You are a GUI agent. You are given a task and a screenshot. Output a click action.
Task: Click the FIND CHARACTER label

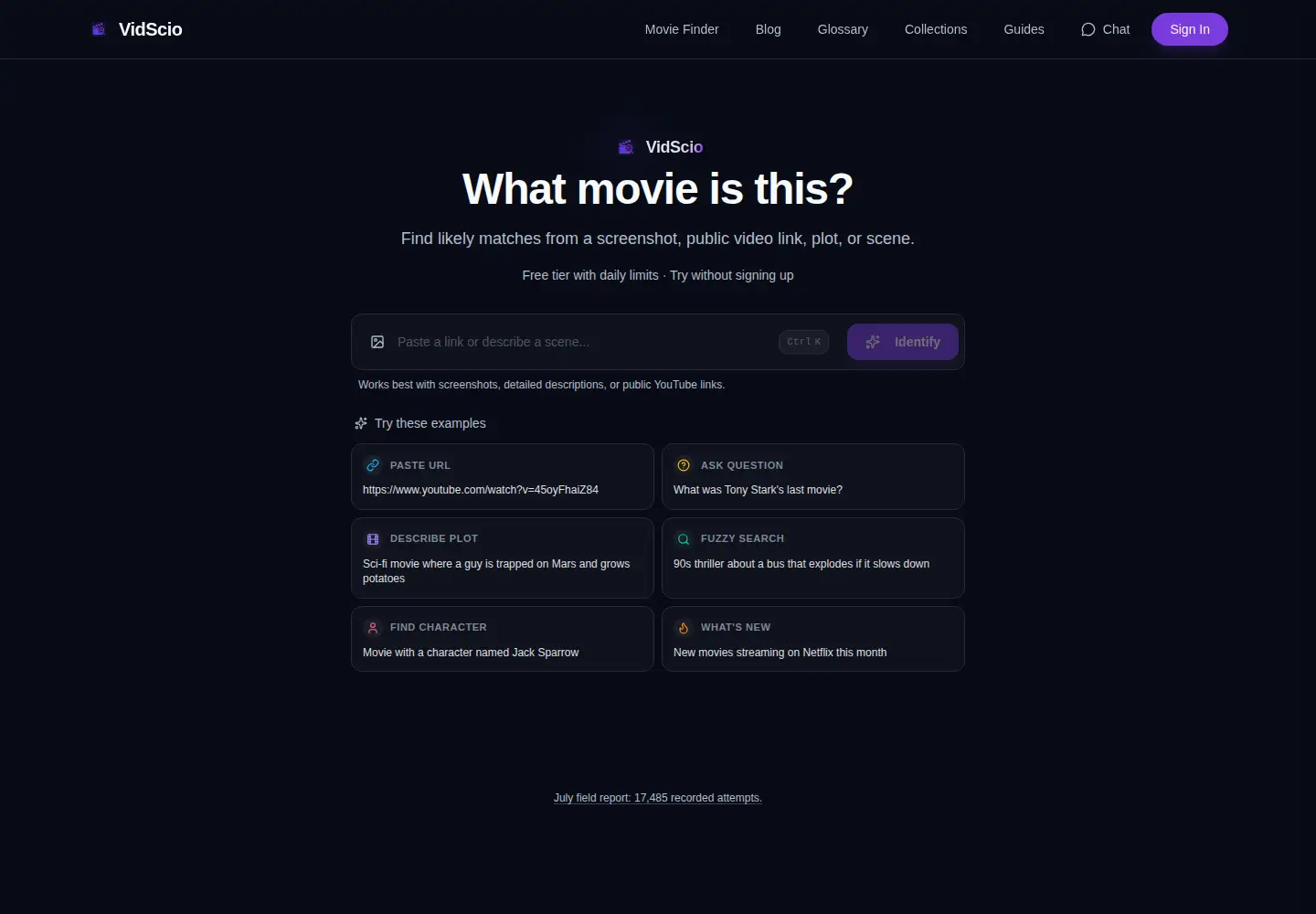(439, 627)
